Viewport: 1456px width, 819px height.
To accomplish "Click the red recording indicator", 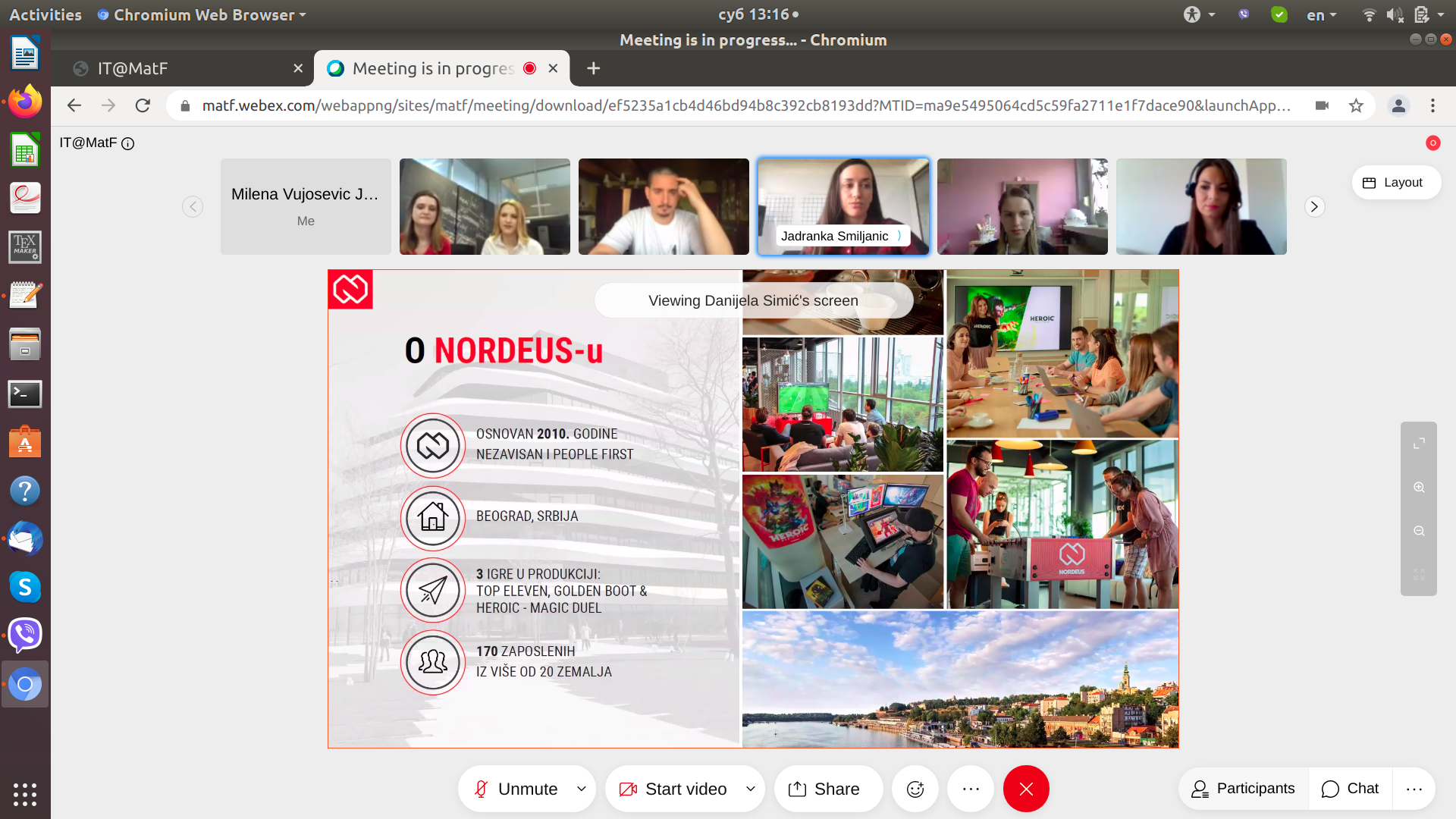I will pyautogui.click(x=1432, y=143).
